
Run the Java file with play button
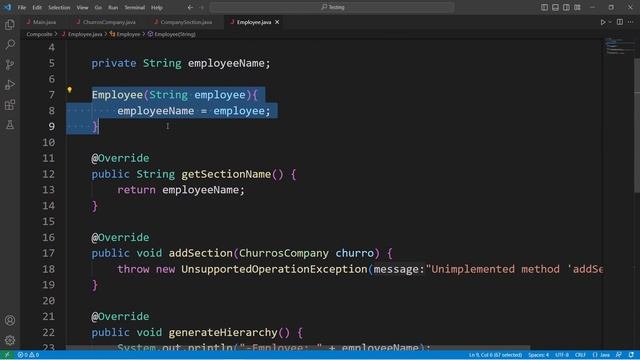[602, 22]
